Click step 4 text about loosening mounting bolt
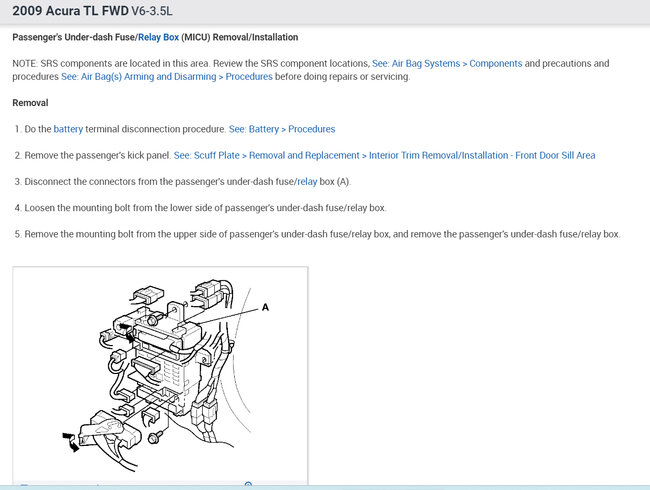 (x=205, y=208)
